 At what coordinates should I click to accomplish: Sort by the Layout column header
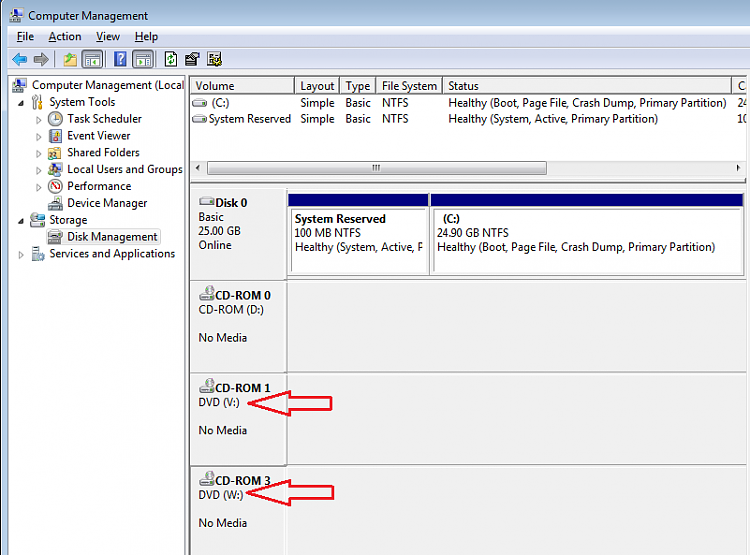pos(317,86)
